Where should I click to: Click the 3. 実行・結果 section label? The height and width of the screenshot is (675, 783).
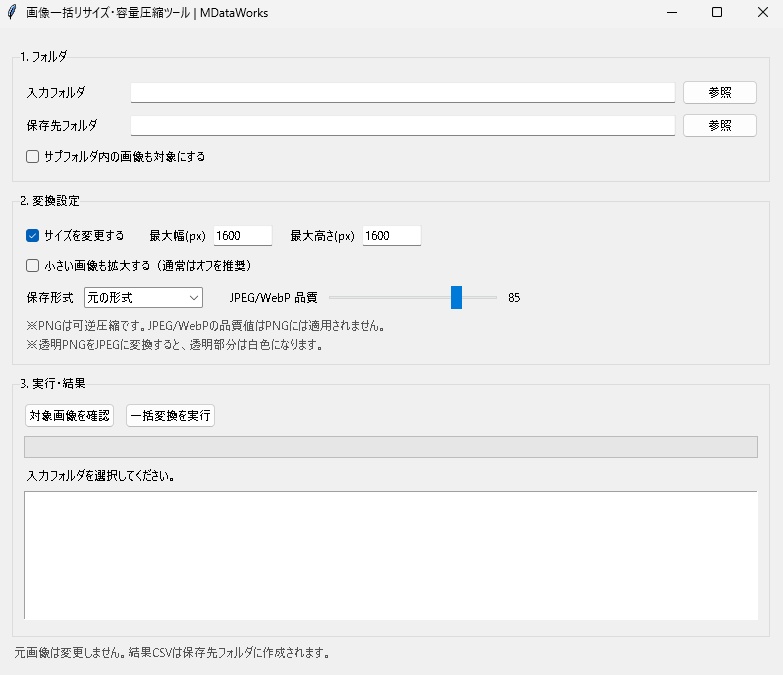(53, 383)
